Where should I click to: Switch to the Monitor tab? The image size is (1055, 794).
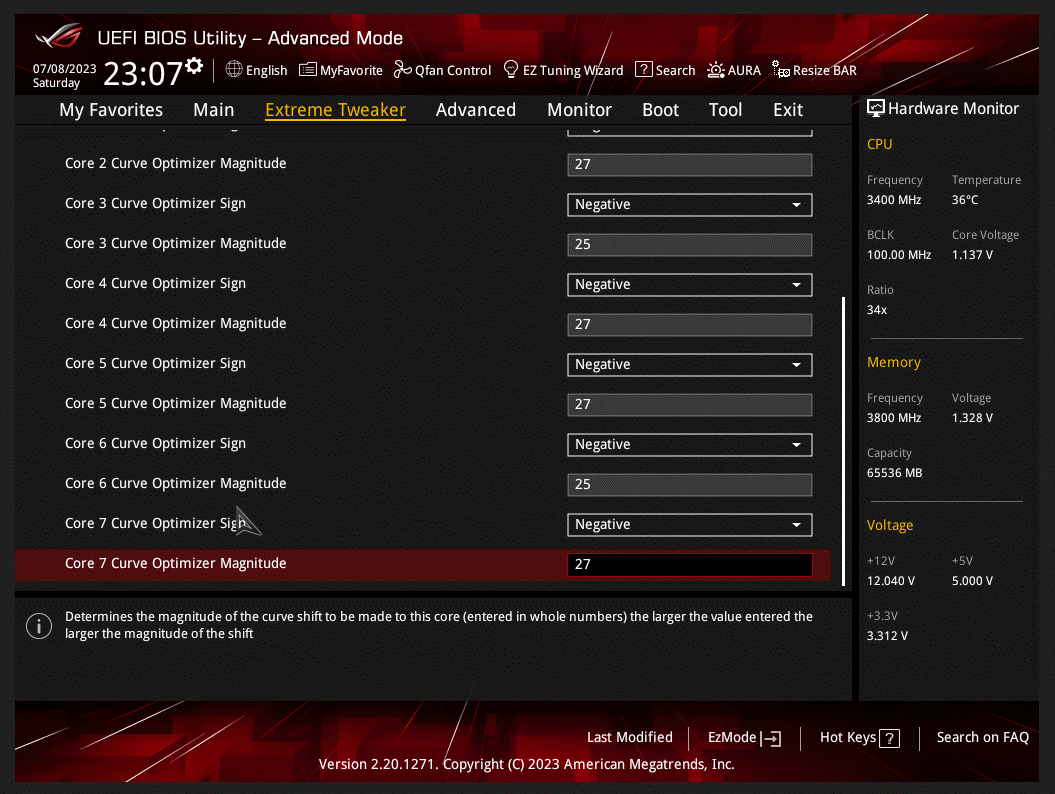point(579,110)
